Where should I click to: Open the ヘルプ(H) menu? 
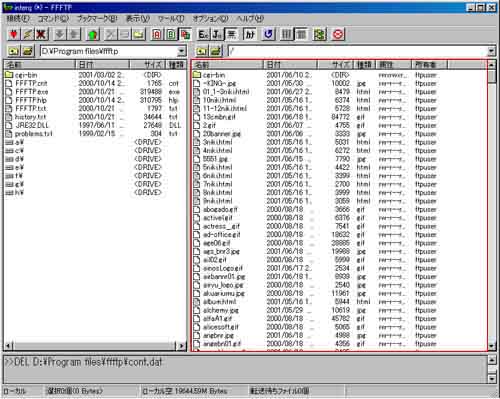(250, 19)
